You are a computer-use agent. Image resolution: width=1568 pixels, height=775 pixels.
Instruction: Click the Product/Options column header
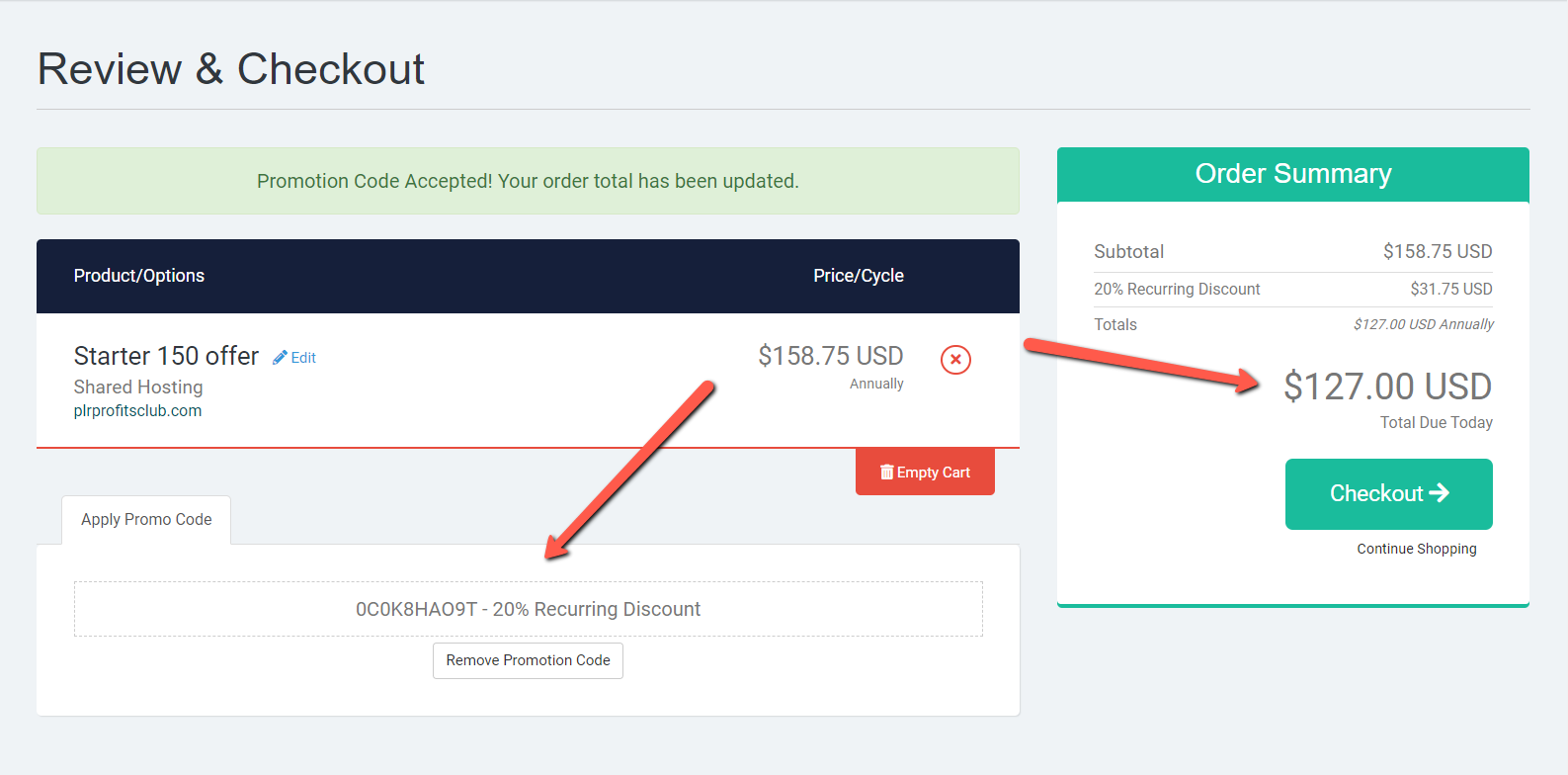coord(139,276)
